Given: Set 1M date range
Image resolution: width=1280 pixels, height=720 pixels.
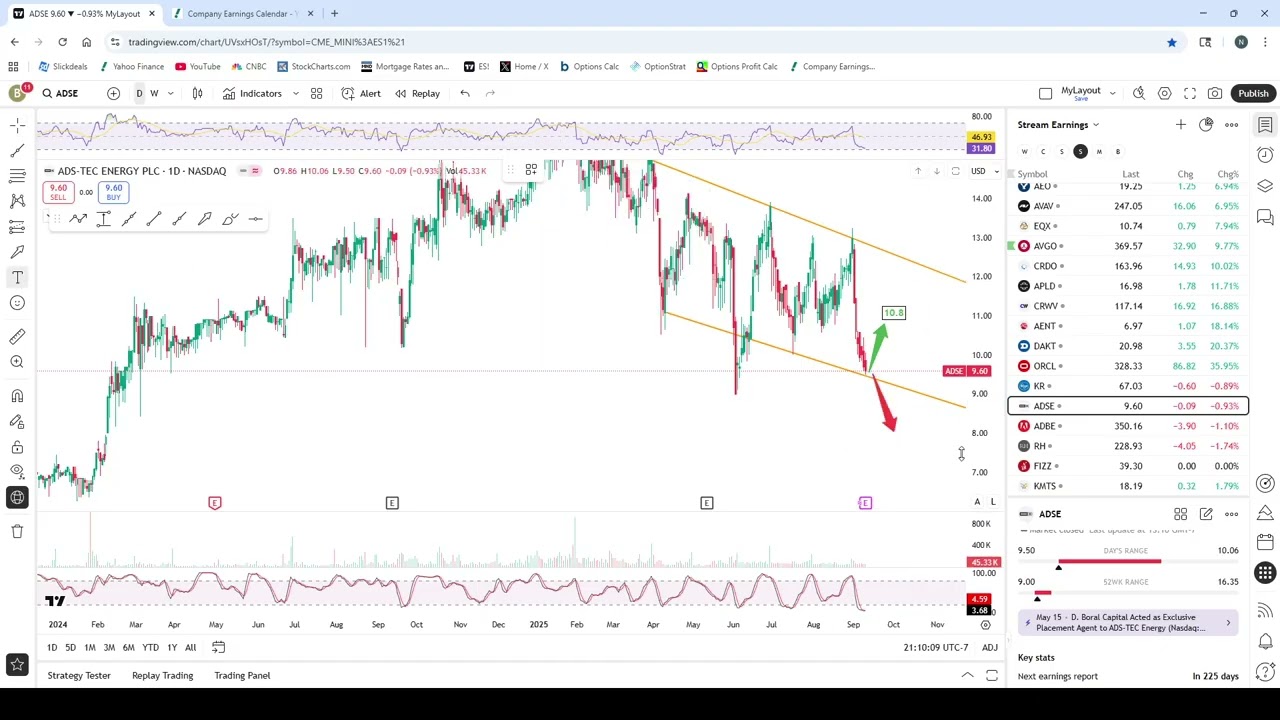Looking at the screenshot, I should 89,647.
